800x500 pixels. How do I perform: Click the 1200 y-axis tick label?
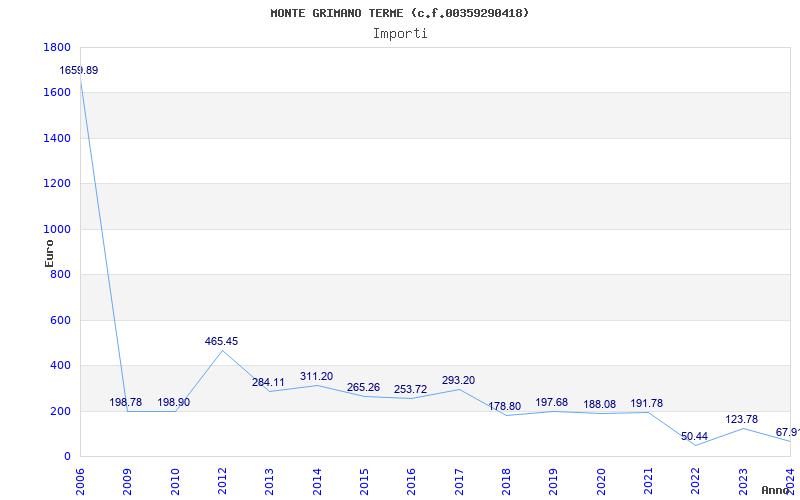pyautogui.click(x=57, y=184)
